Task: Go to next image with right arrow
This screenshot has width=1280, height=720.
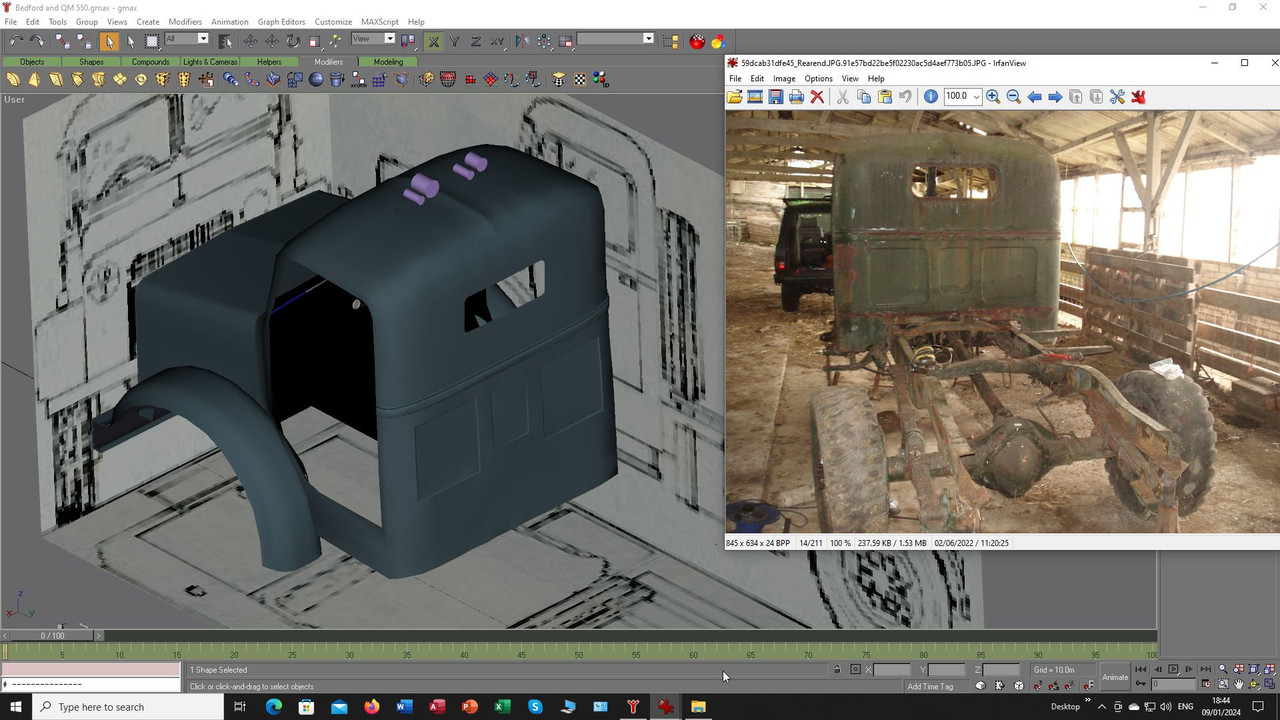Action: point(1055,96)
